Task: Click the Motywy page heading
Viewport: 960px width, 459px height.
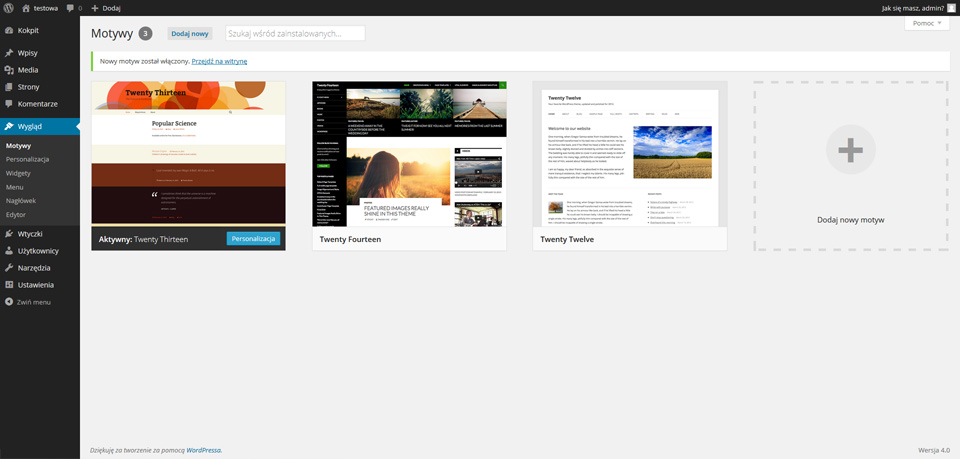Action: (x=112, y=34)
